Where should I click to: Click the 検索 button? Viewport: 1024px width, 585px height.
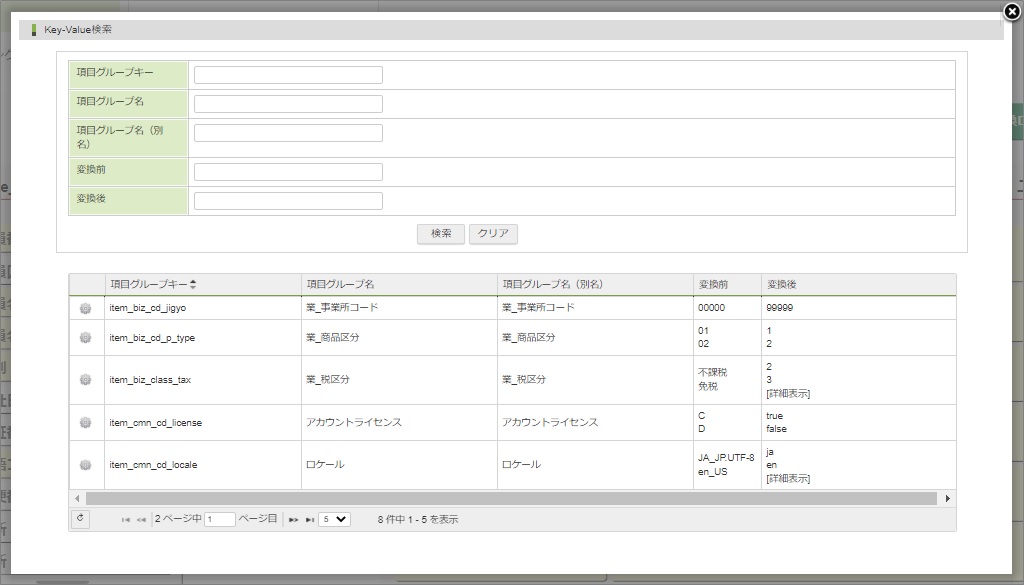point(440,234)
